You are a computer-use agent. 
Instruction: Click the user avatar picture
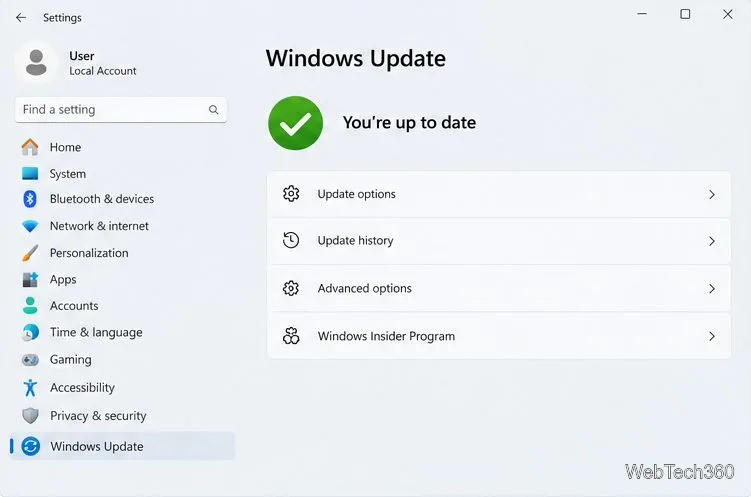[36, 63]
